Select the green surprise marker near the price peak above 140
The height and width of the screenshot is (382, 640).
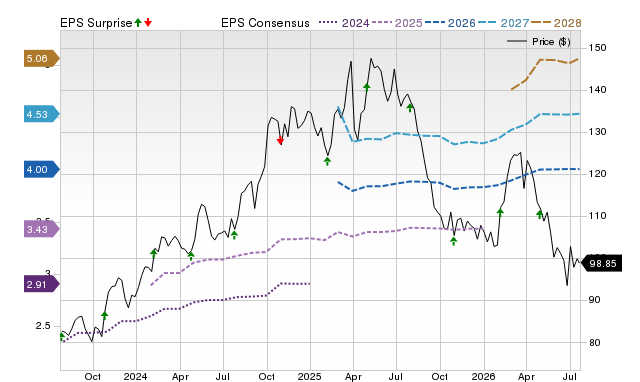coord(367,87)
